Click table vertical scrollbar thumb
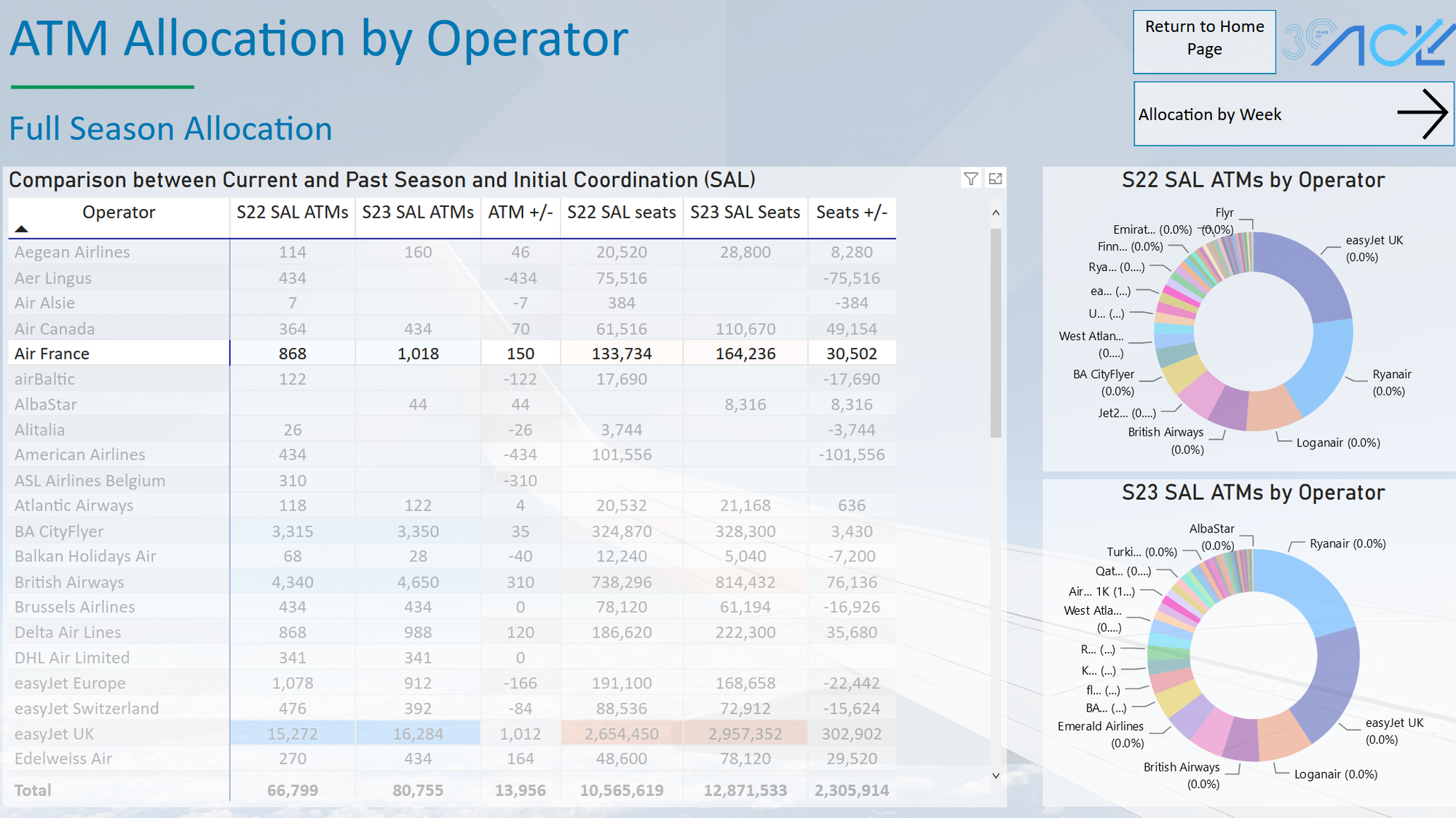Screen dimensions: 1456x818 [x=995, y=331]
